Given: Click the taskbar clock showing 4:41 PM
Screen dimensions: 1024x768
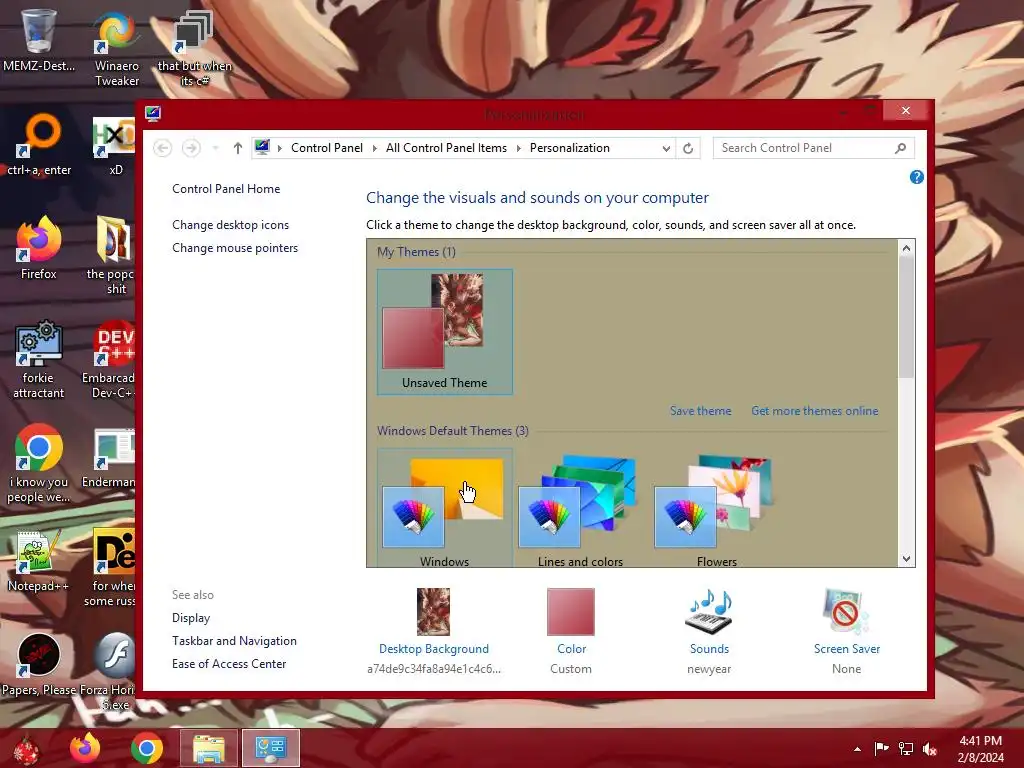Looking at the screenshot, I should (980, 749).
